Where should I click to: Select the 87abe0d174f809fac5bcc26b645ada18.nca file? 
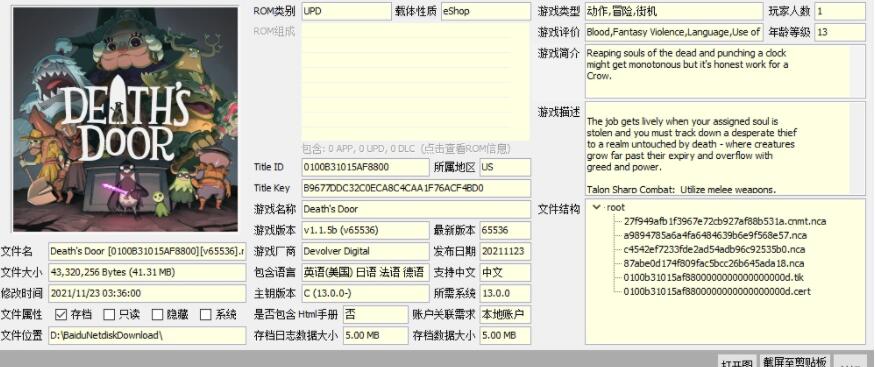pyautogui.click(x=713, y=263)
